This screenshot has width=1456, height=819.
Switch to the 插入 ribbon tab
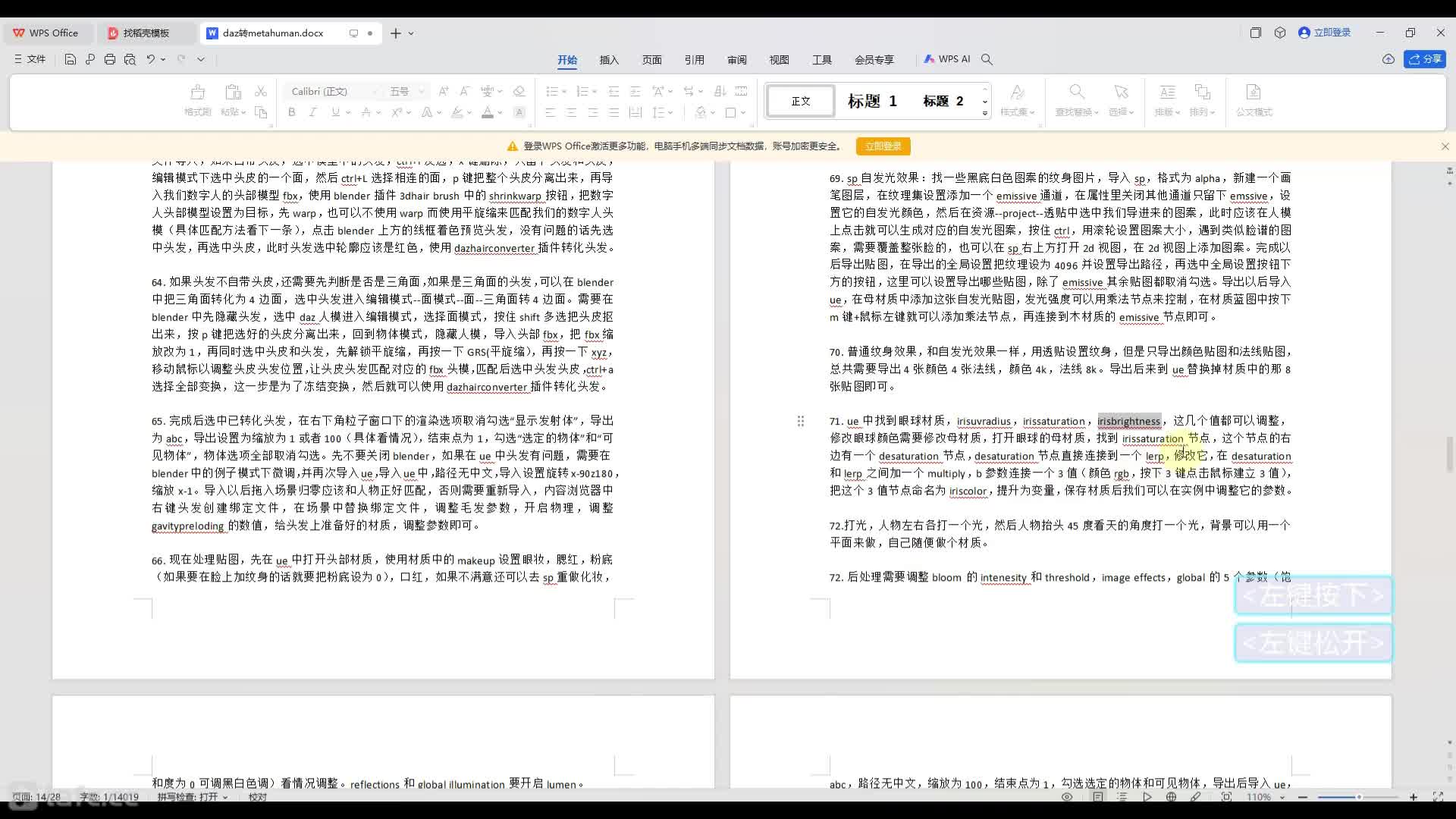(x=609, y=59)
